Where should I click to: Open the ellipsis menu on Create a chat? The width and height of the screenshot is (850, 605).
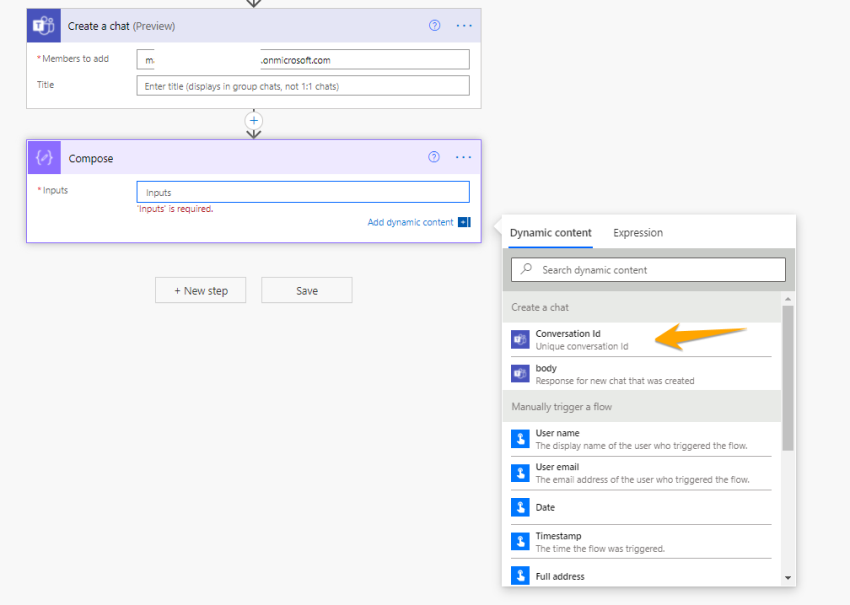coord(463,25)
